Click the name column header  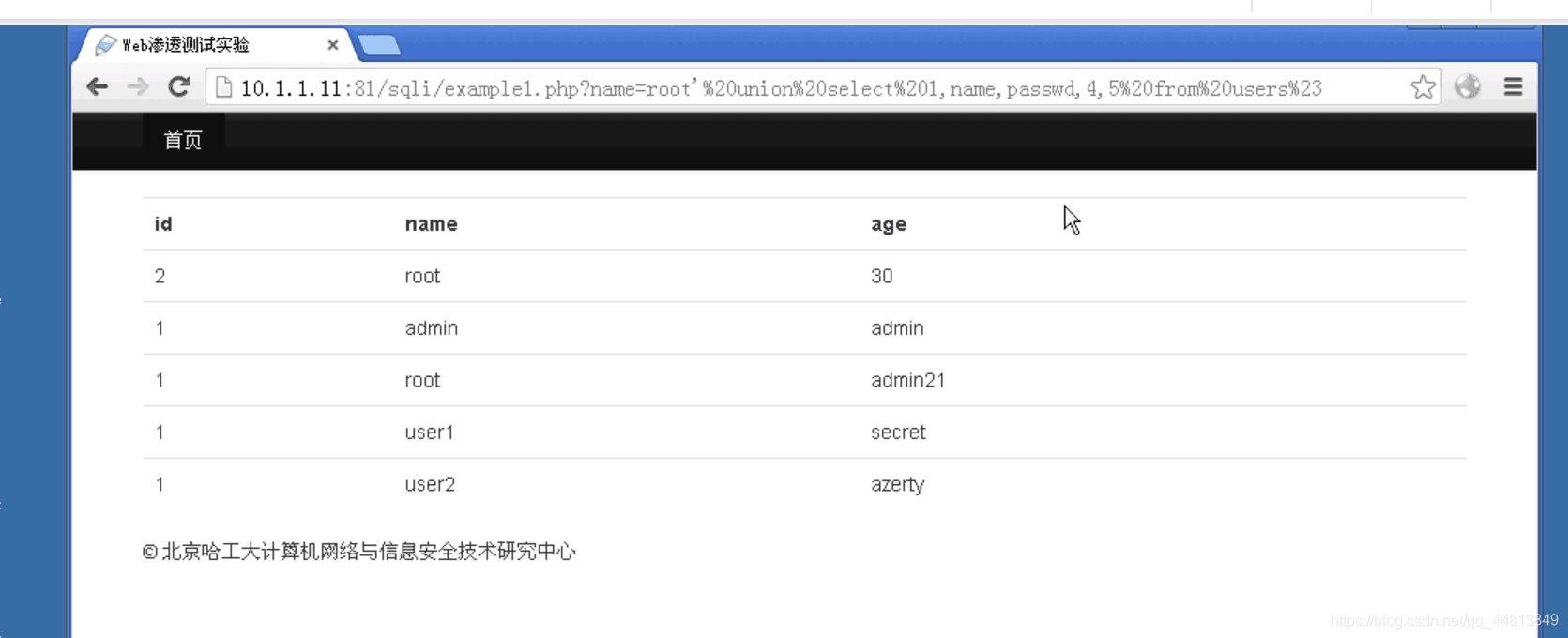pos(432,224)
